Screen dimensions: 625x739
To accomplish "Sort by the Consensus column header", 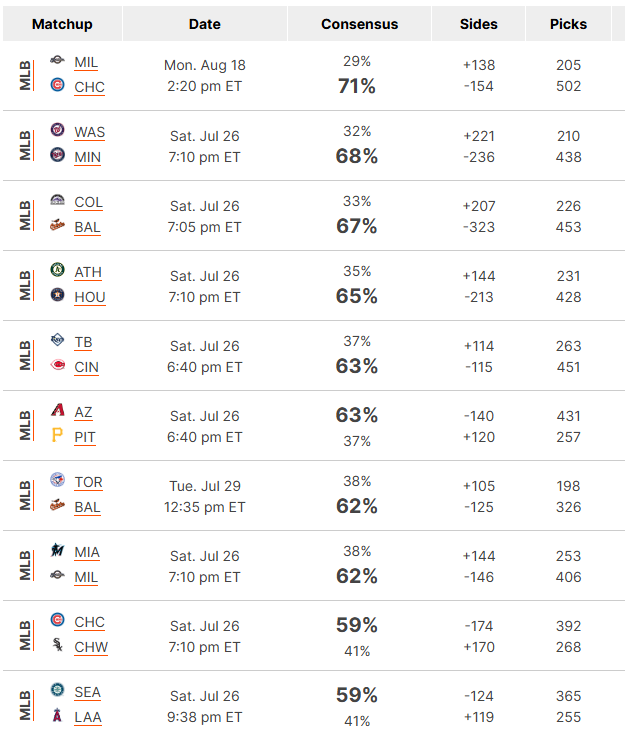I will click(x=360, y=24).
